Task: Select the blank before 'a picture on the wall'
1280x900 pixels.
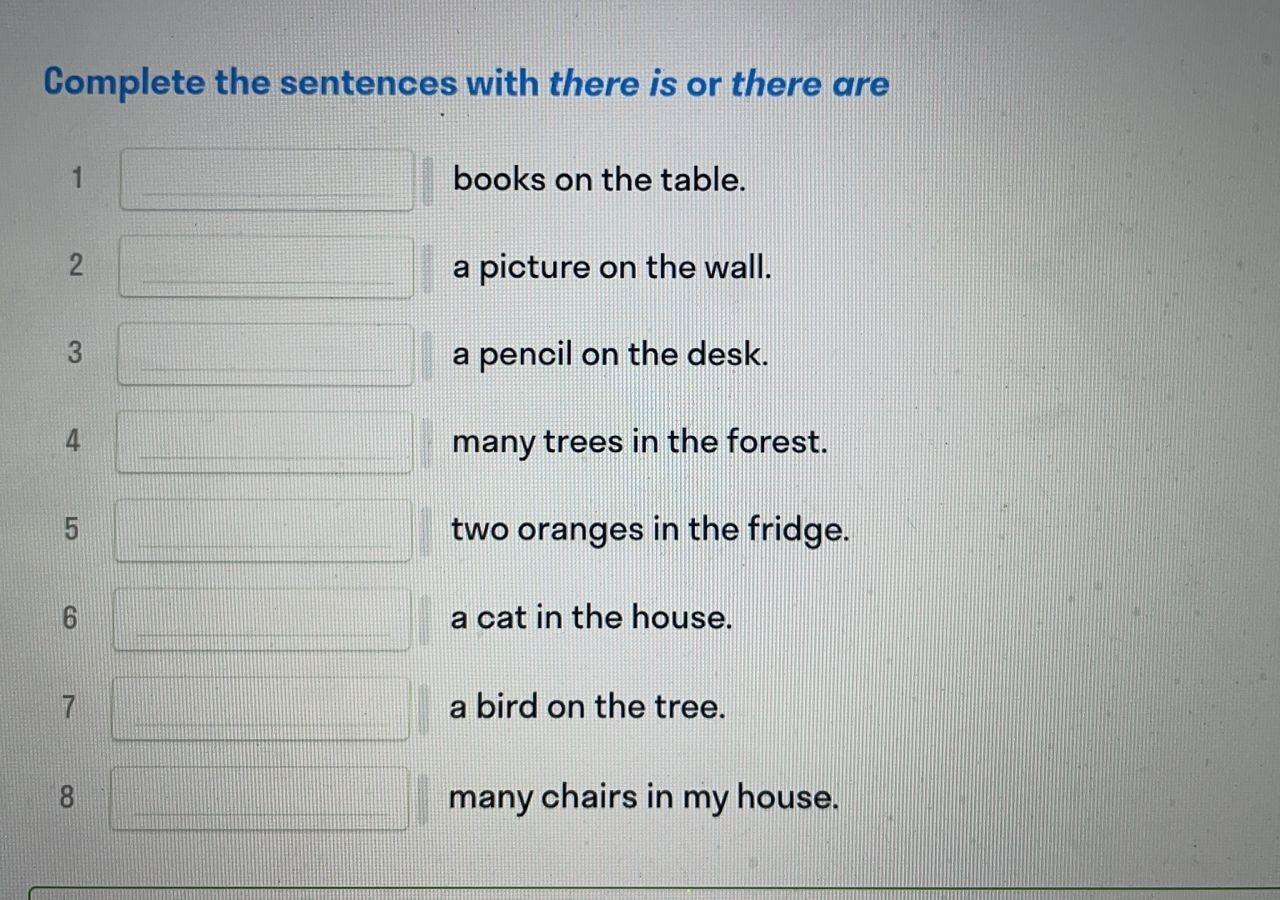Action: tap(266, 267)
